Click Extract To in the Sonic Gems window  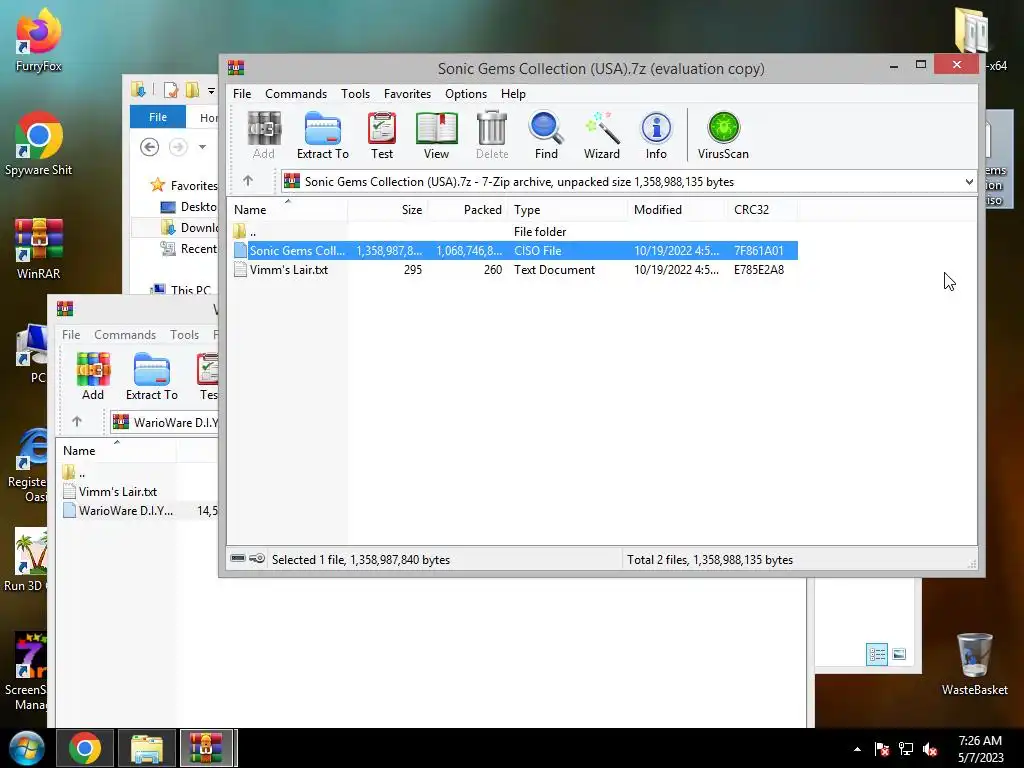point(323,135)
